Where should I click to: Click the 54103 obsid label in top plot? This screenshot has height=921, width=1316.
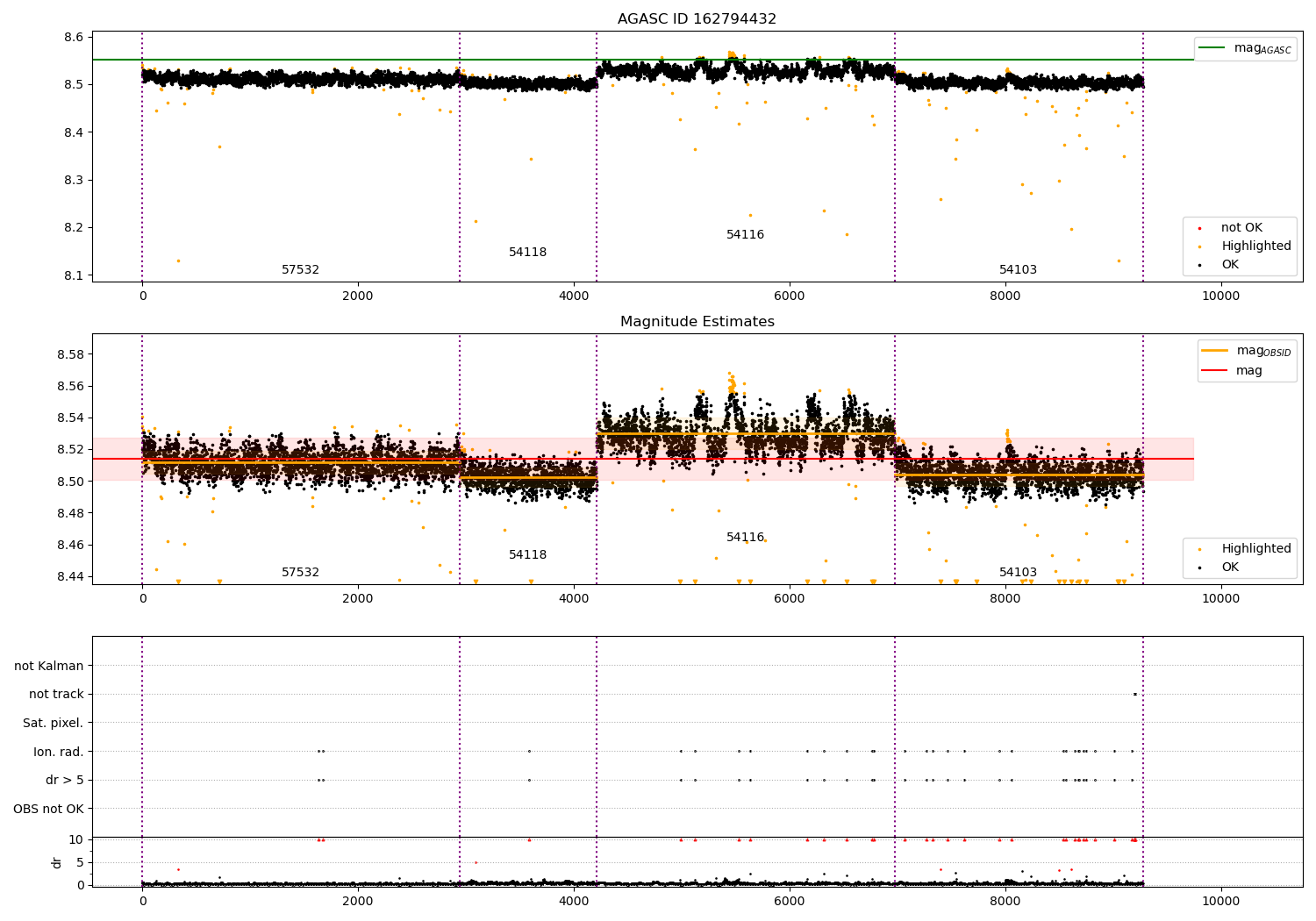point(1018,270)
